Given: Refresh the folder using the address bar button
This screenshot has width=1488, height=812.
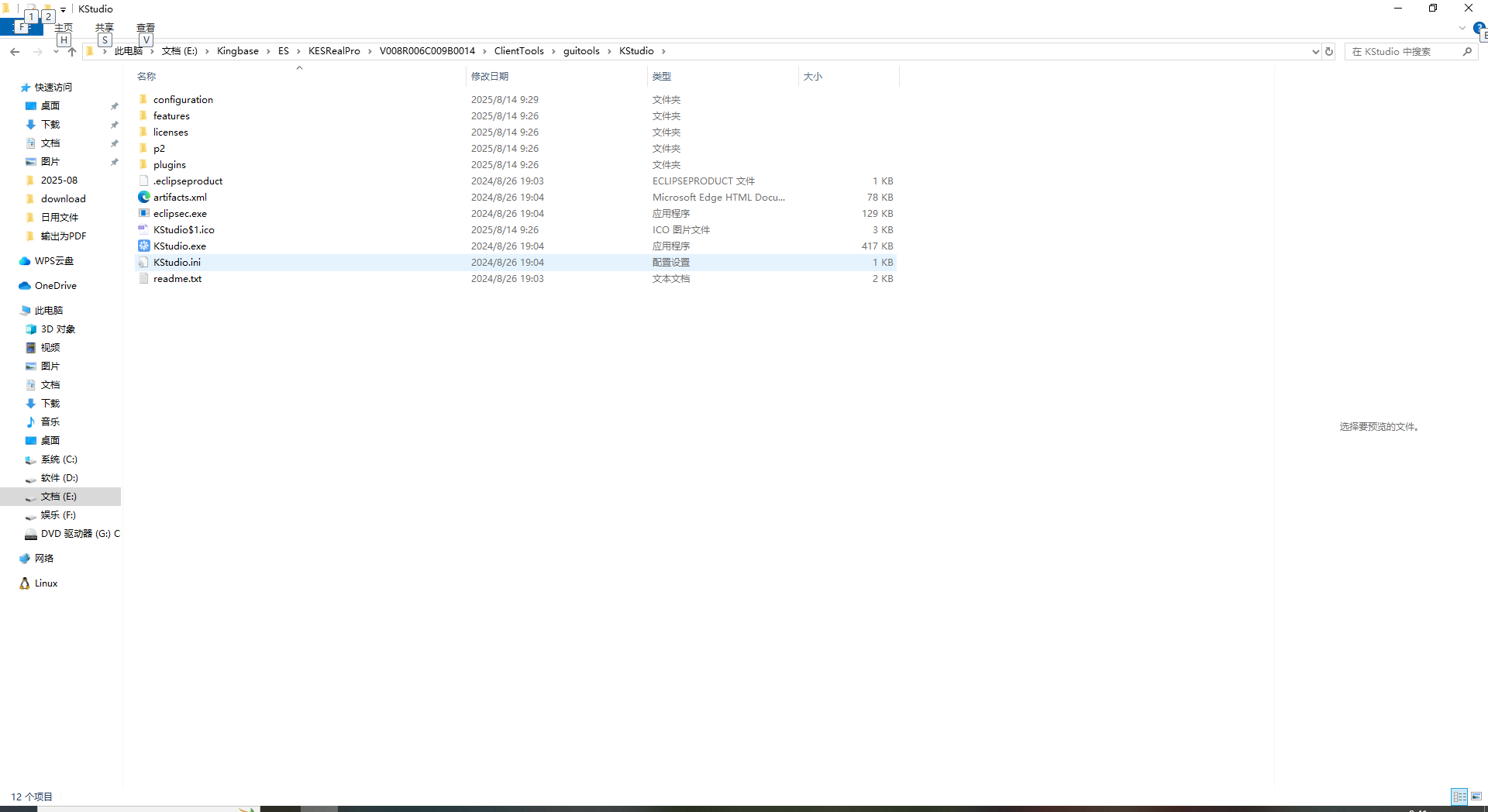Looking at the screenshot, I should click(x=1329, y=51).
